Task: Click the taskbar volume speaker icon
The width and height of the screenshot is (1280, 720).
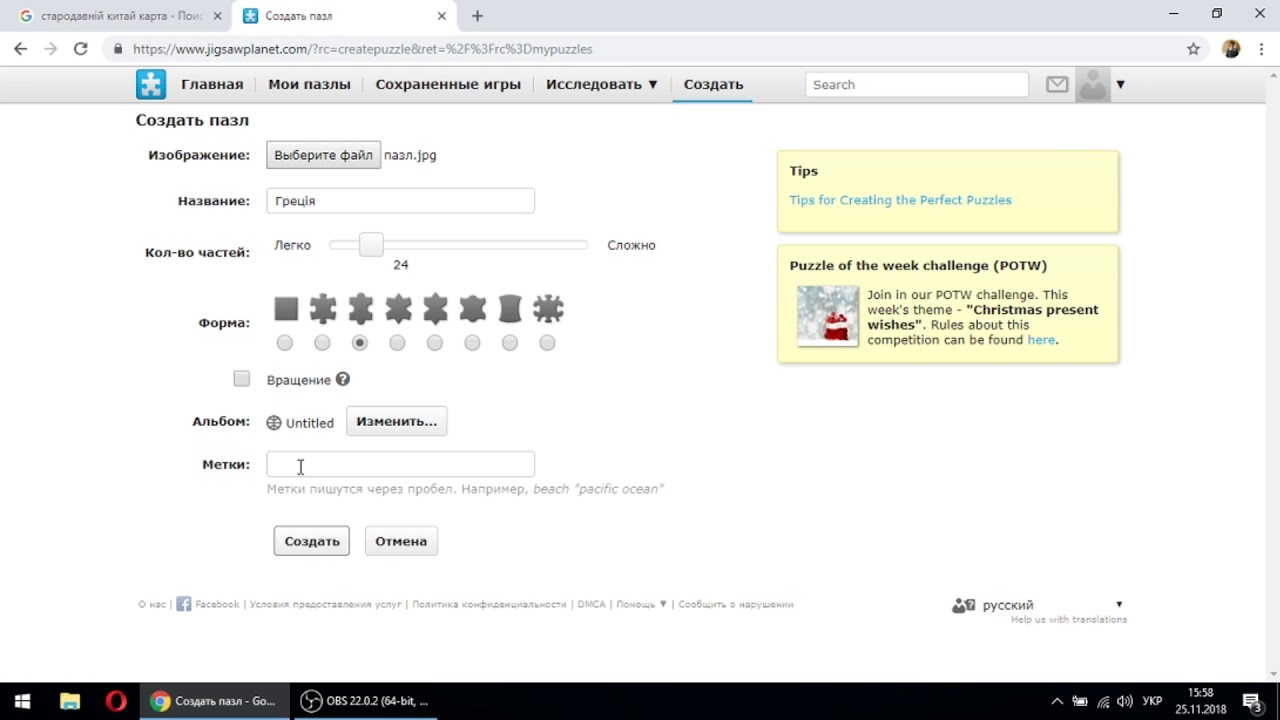Action: point(1125,701)
